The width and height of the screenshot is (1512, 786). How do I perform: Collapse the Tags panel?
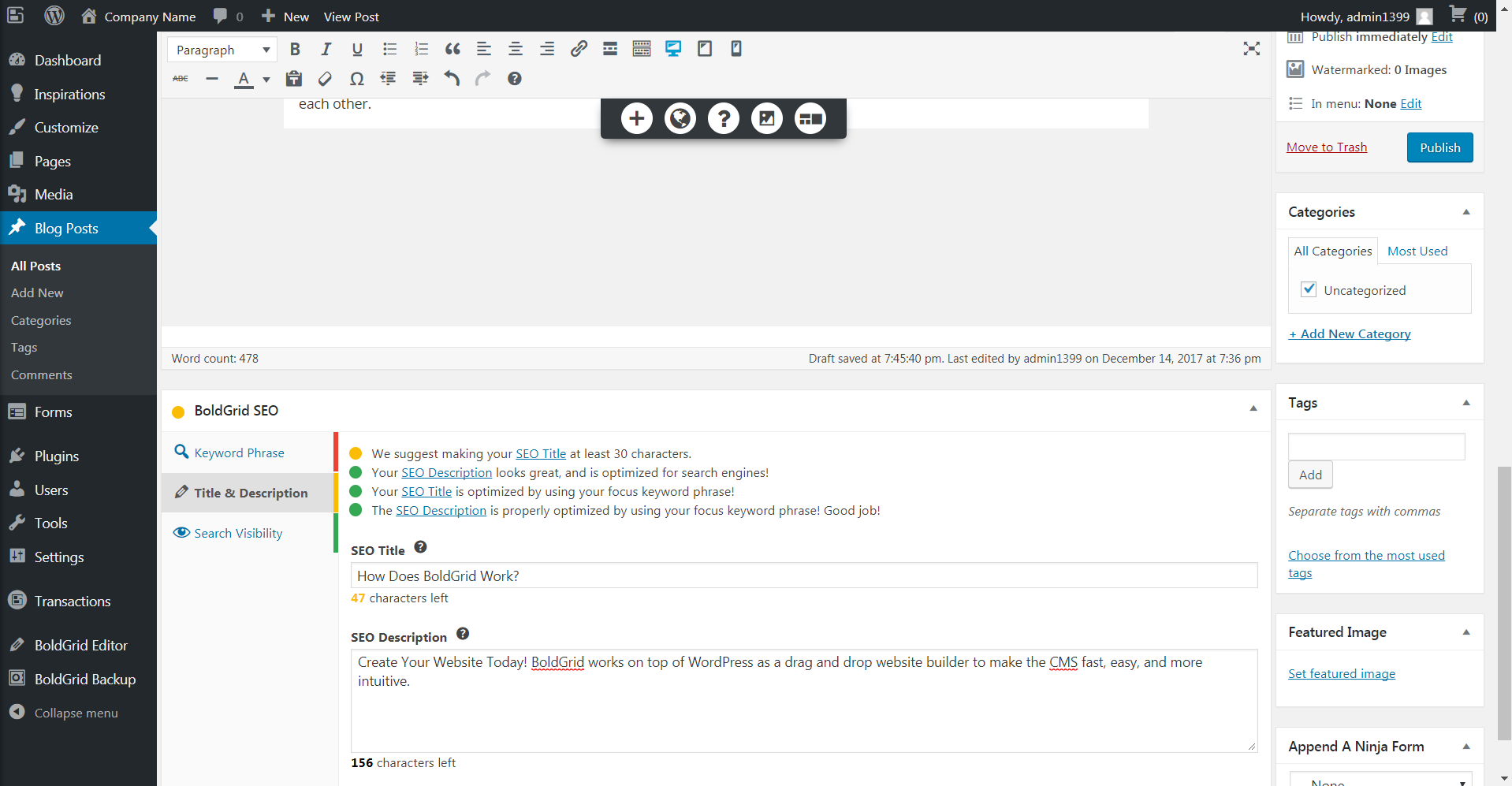coord(1466,403)
